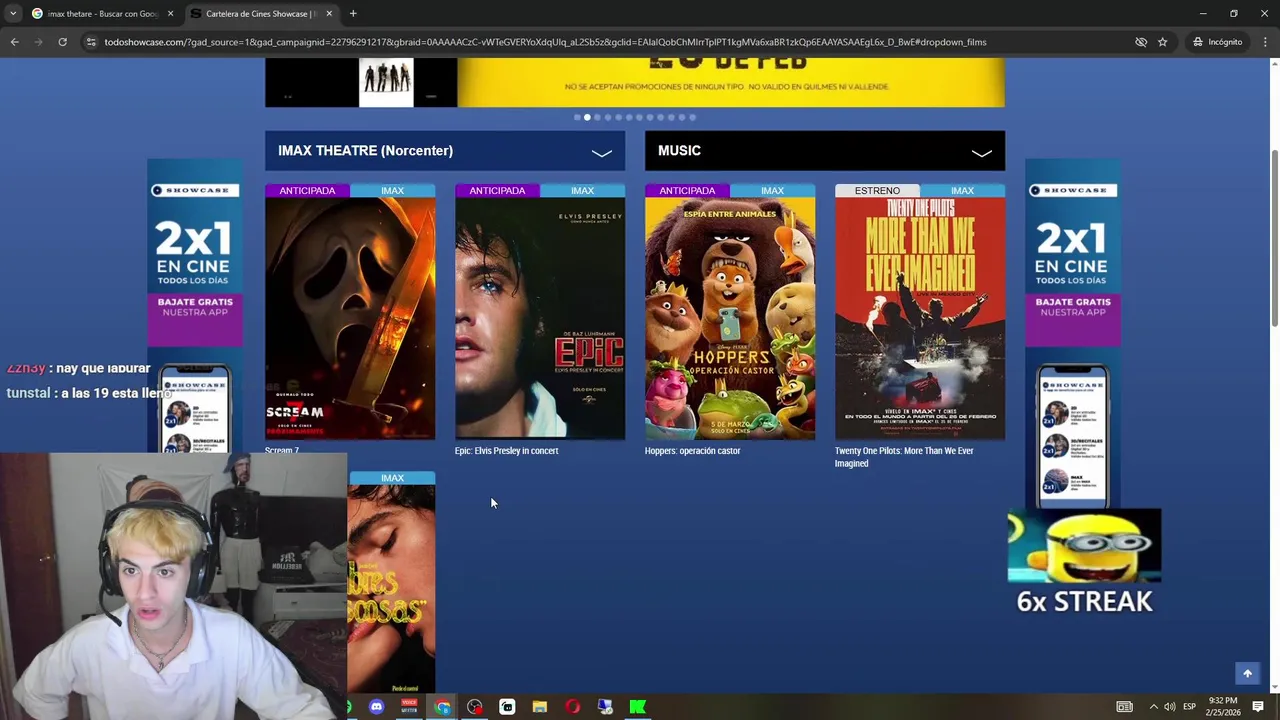Viewport: 1280px width, 720px height.
Task: Open the partially covered IMAX poster below Scream 7
Action: click(391, 582)
